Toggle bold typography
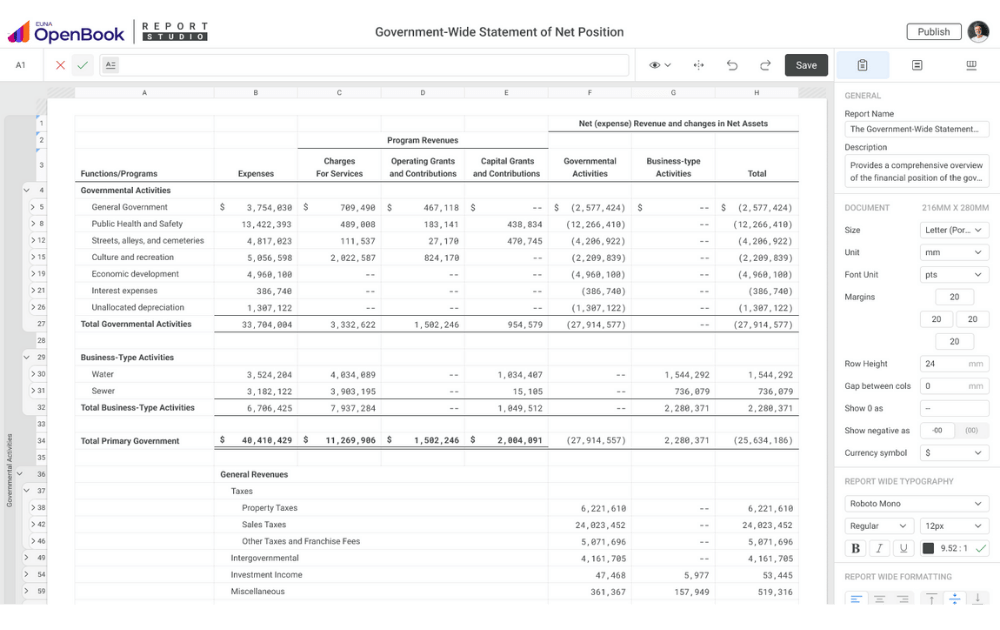The width and height of the screenshot is (1000, 630). pyautogui.click(x=855, y=548)
